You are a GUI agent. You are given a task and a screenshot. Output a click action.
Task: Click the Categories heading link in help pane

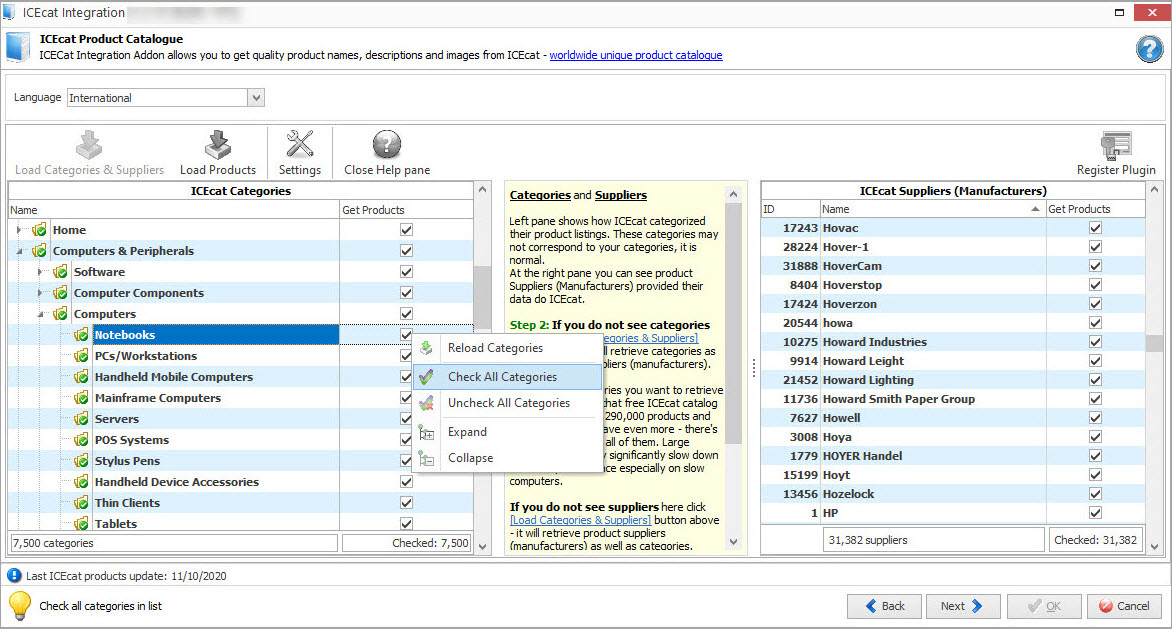(x=540, y=195)
